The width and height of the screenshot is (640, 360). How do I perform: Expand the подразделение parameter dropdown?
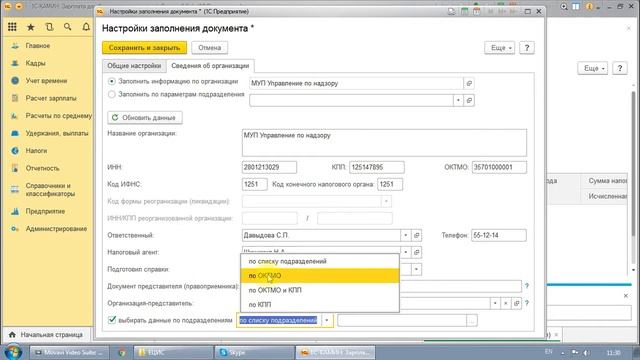tap(458, 100)
